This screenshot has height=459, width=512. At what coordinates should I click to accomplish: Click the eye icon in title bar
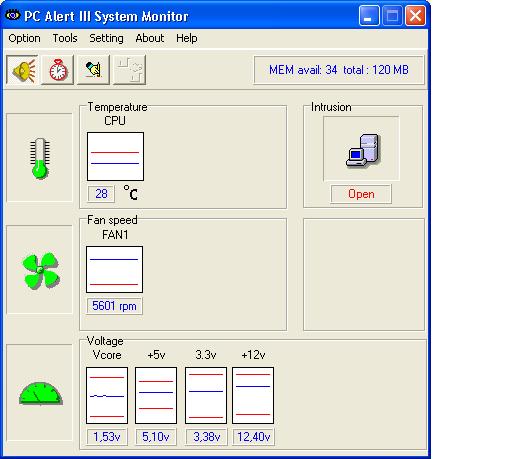click(x=12, y=15)
